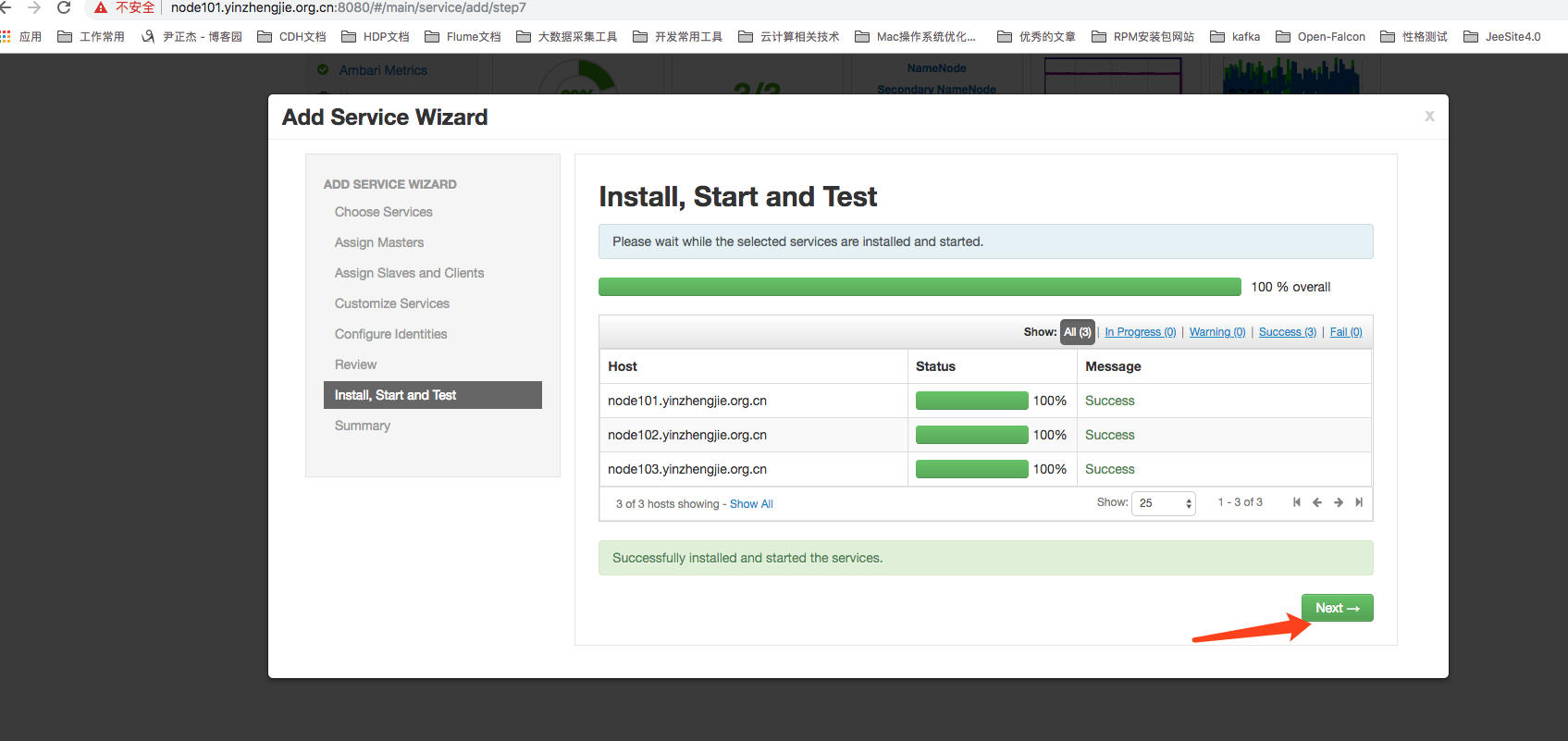The height and width of the screenshot is (741, 1568).
Task: Open the kafka bookmark folder
Action: point(1235,37)
